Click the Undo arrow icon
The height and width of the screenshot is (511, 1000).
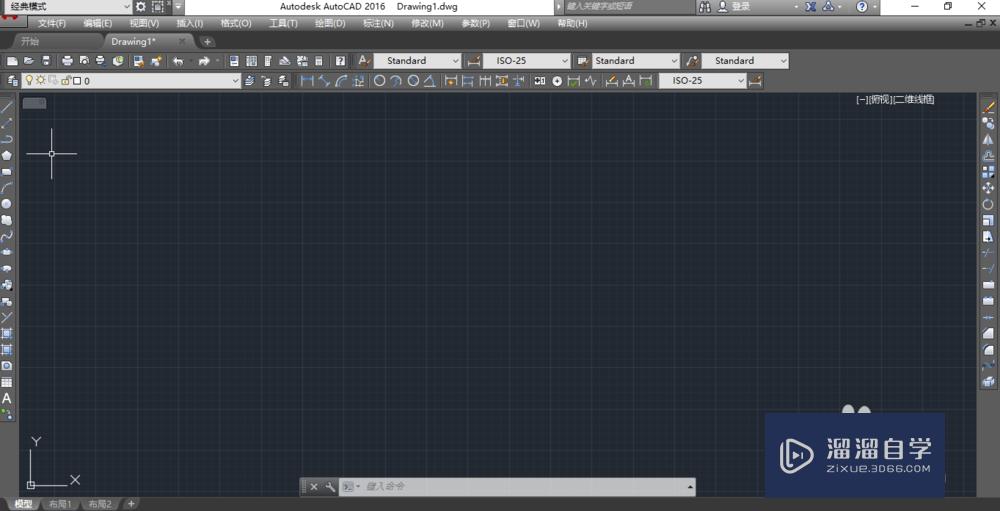click(179, 61)
